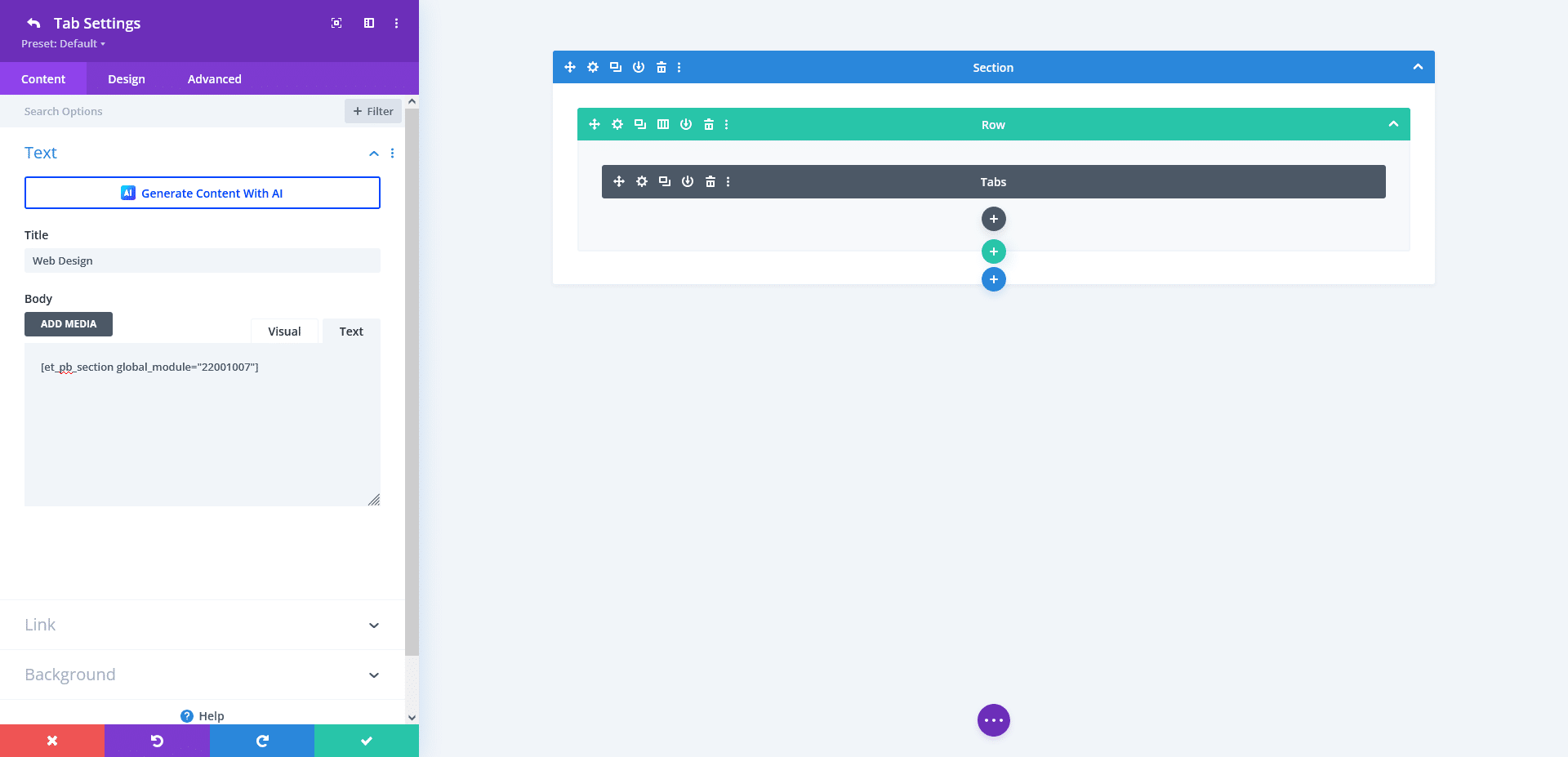Screen dimensions: 1568x757
Task: Open the Preset Default dropdown
Action: click(x=63, y=43)
